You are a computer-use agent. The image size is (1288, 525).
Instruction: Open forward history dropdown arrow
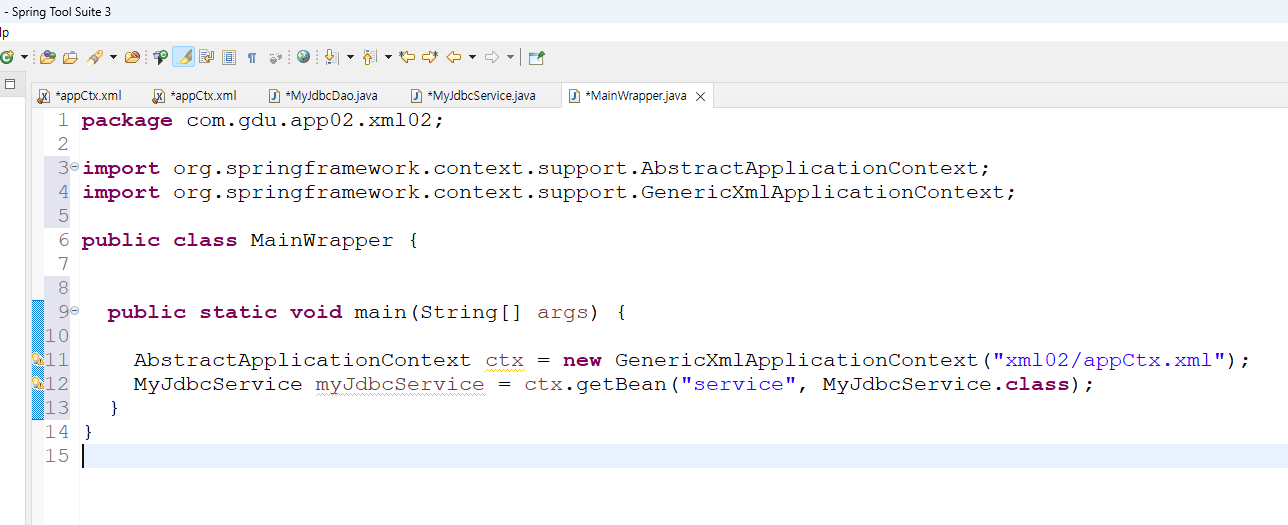(x=510, y=57)
